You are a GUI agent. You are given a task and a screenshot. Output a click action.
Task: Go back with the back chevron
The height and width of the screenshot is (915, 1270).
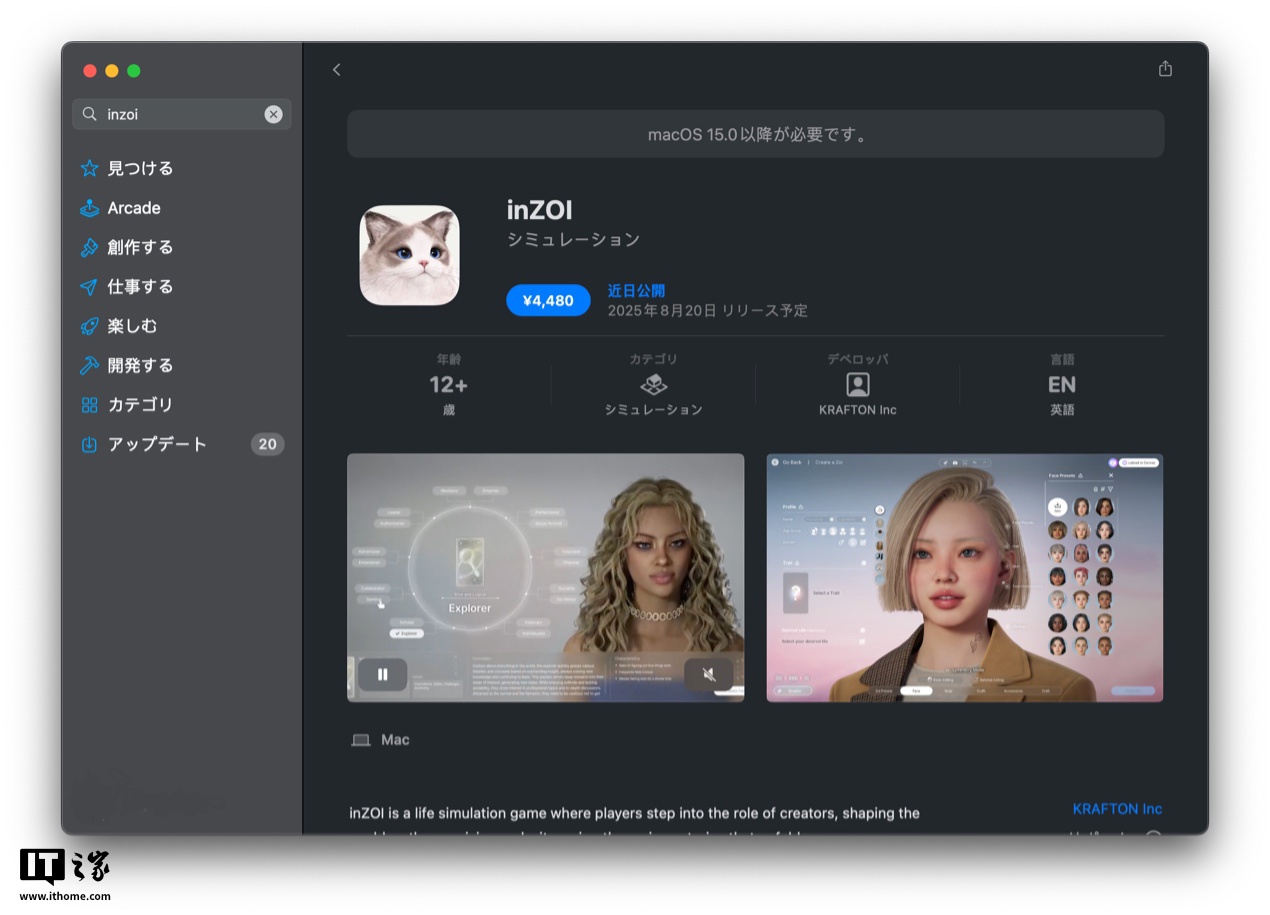(x=336, y=70)
